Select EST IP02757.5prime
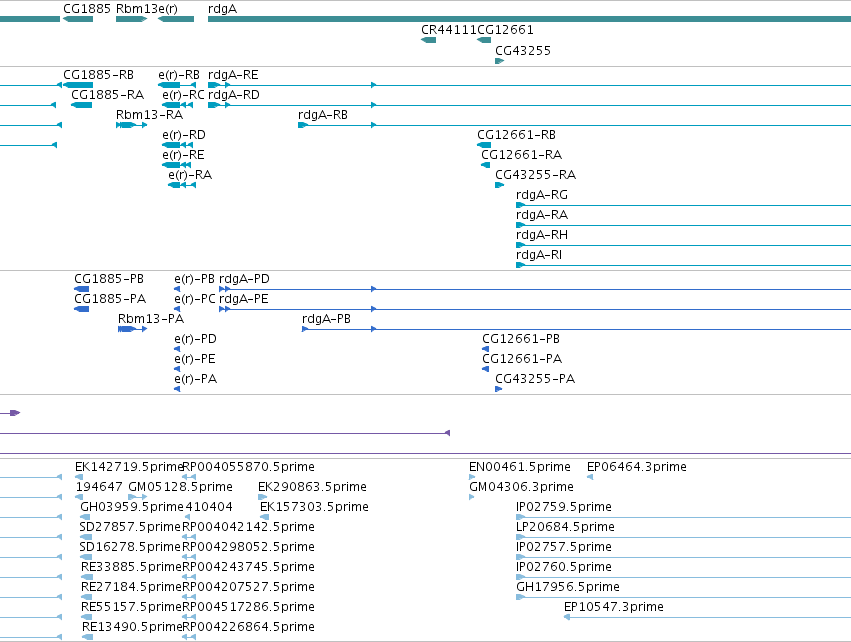This screenshot has height=642, width=851. click(x=564, y=547)
